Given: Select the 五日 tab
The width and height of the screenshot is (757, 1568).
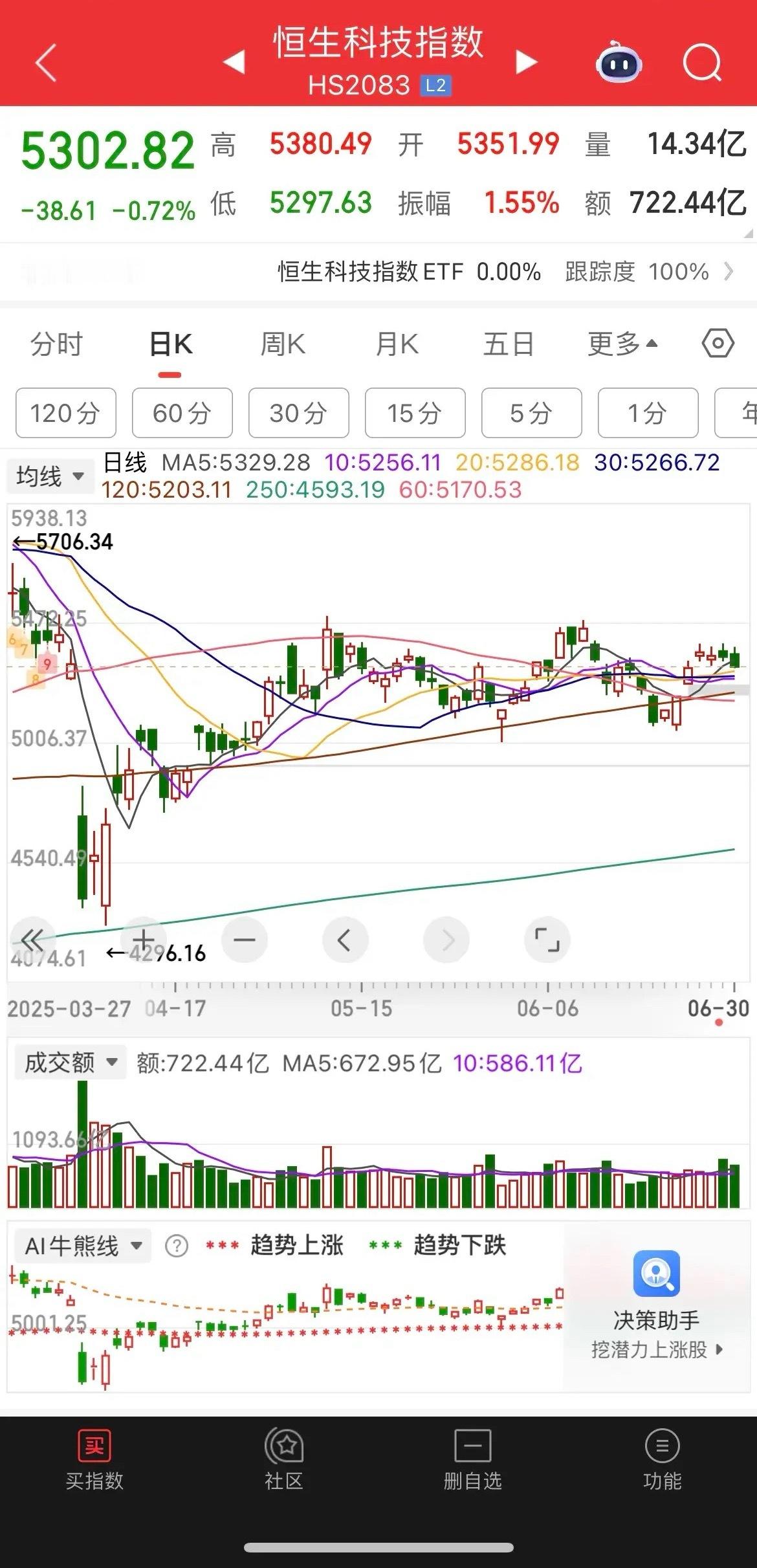Looking at the screenshot, I should [509, 344].
